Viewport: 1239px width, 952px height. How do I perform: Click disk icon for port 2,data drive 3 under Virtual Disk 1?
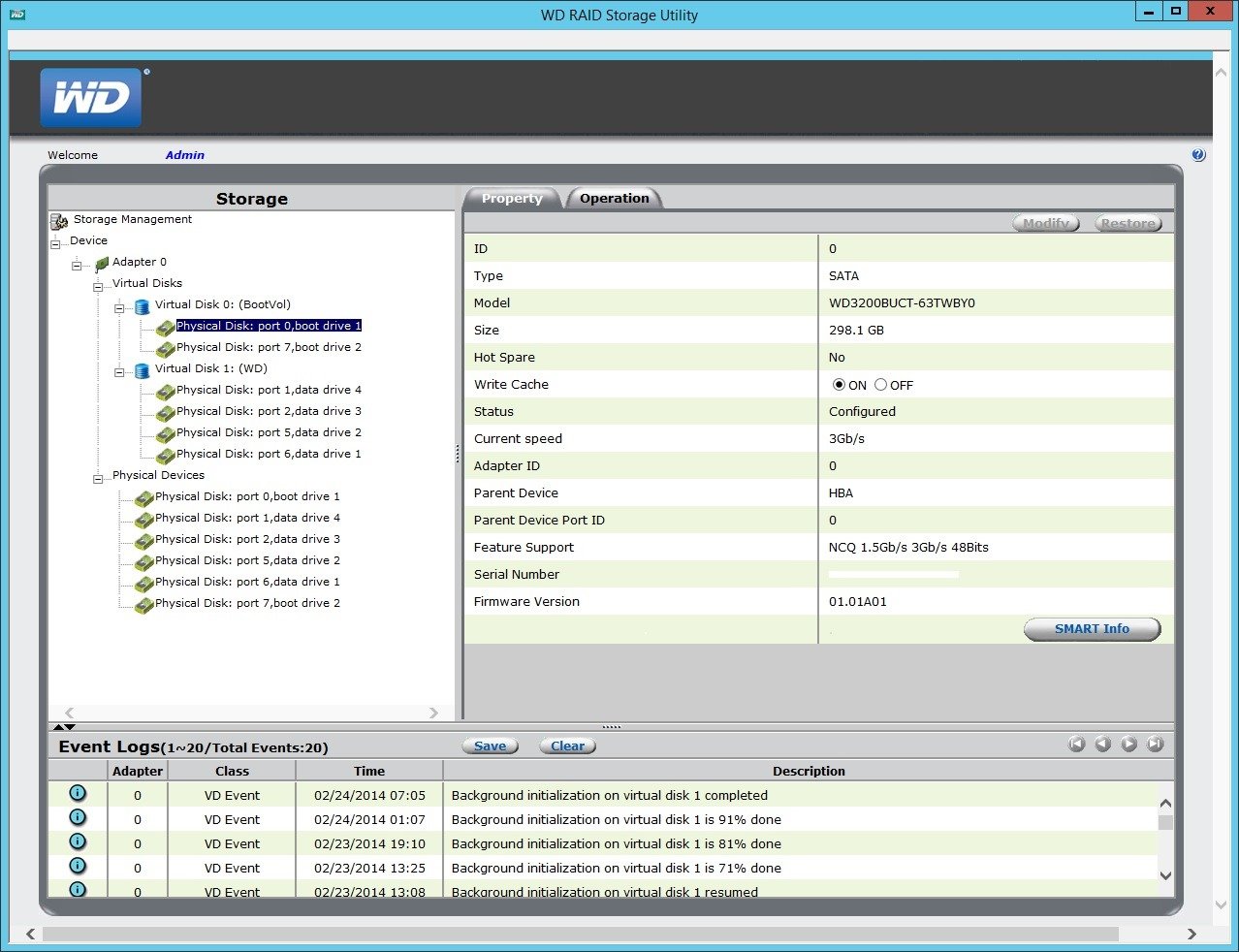coord(165,413)
